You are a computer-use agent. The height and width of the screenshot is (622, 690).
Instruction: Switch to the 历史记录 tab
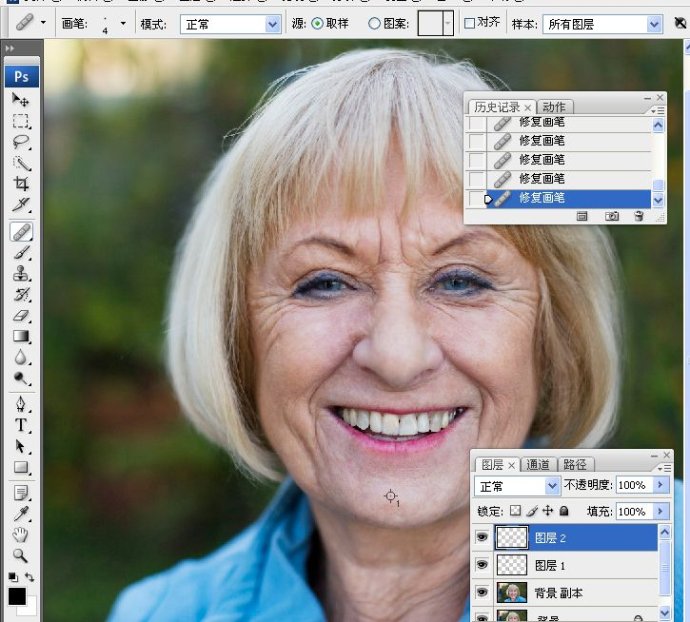point(501,107)
